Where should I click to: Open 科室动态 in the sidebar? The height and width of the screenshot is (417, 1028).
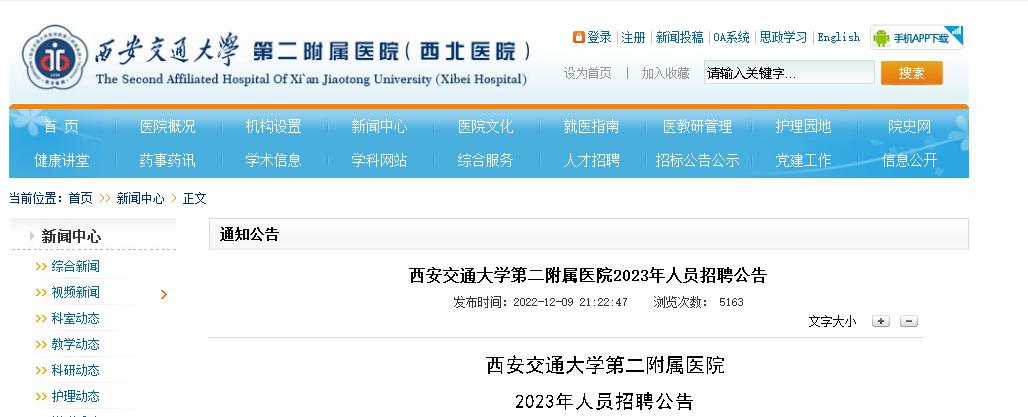[x=75, y=319]
